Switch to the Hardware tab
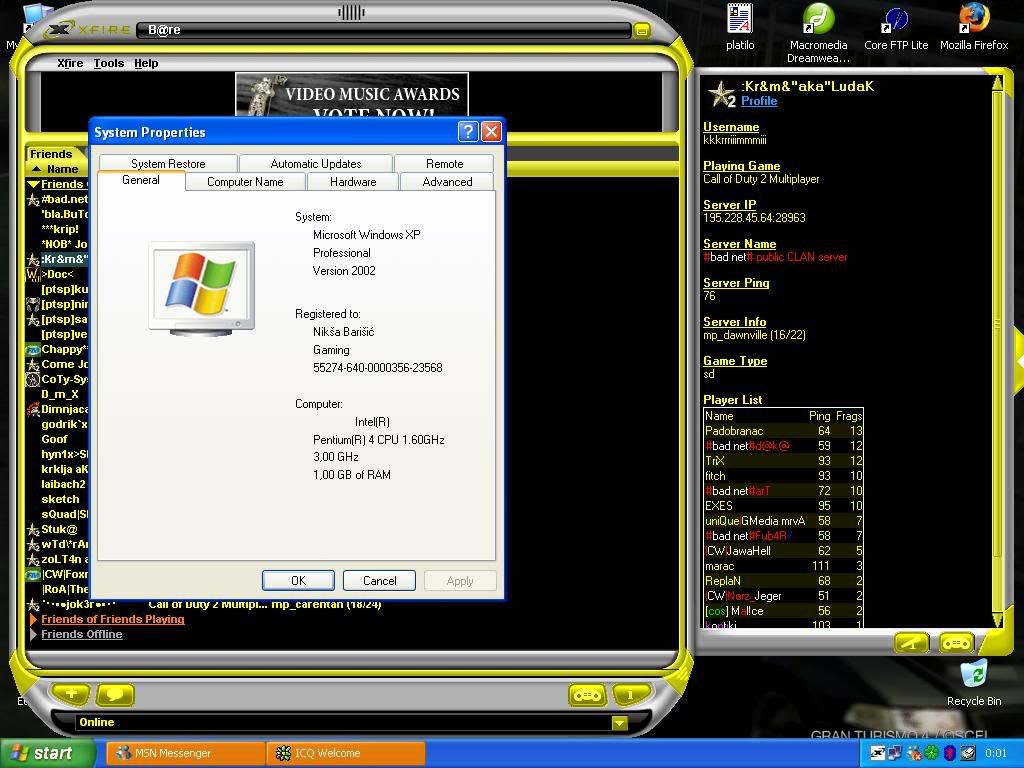This screenshot has width=1024, height=768. [353, 182]
